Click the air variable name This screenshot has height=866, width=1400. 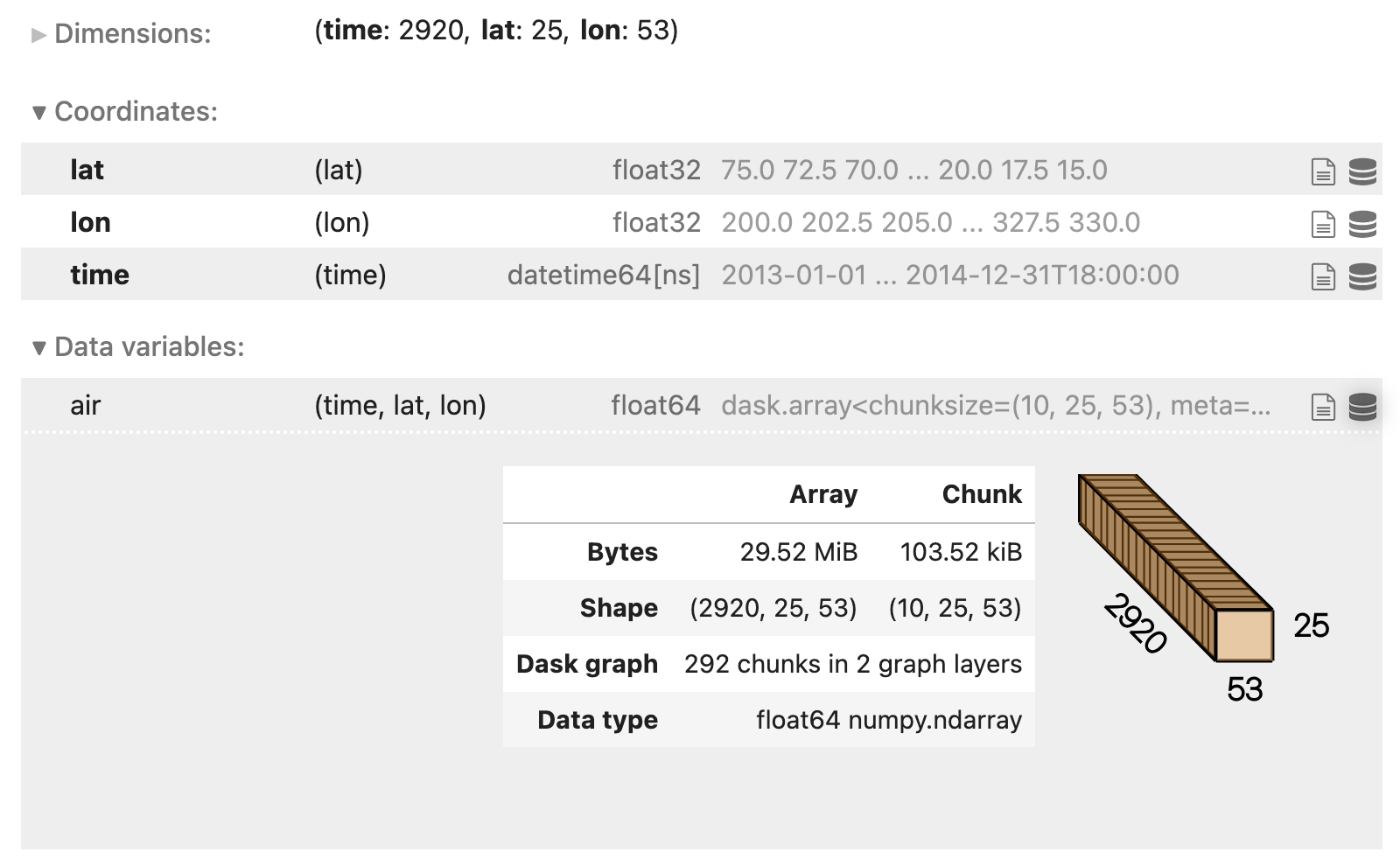point(86,405)
